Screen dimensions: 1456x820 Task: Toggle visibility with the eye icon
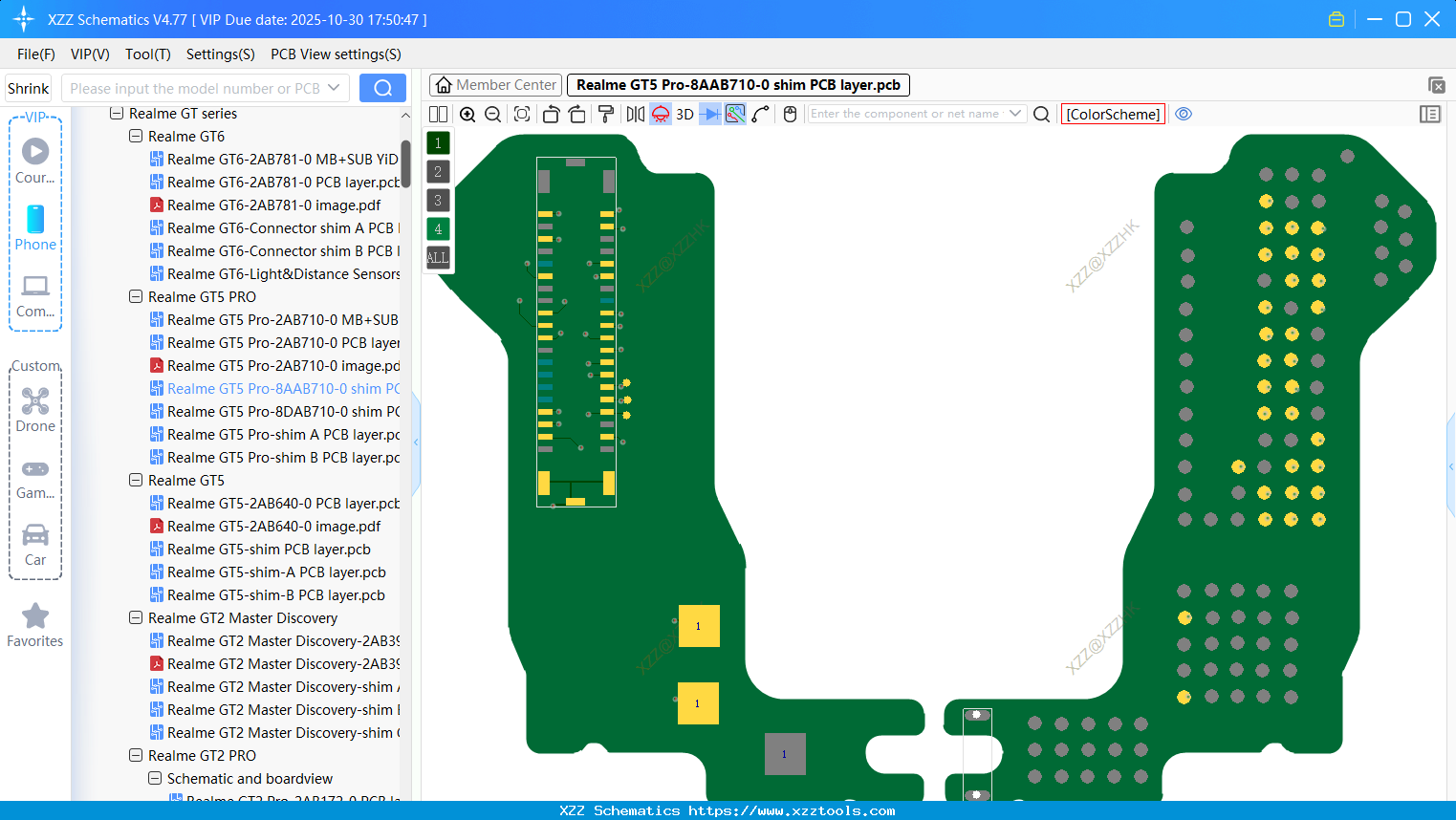pos(1184,114)
